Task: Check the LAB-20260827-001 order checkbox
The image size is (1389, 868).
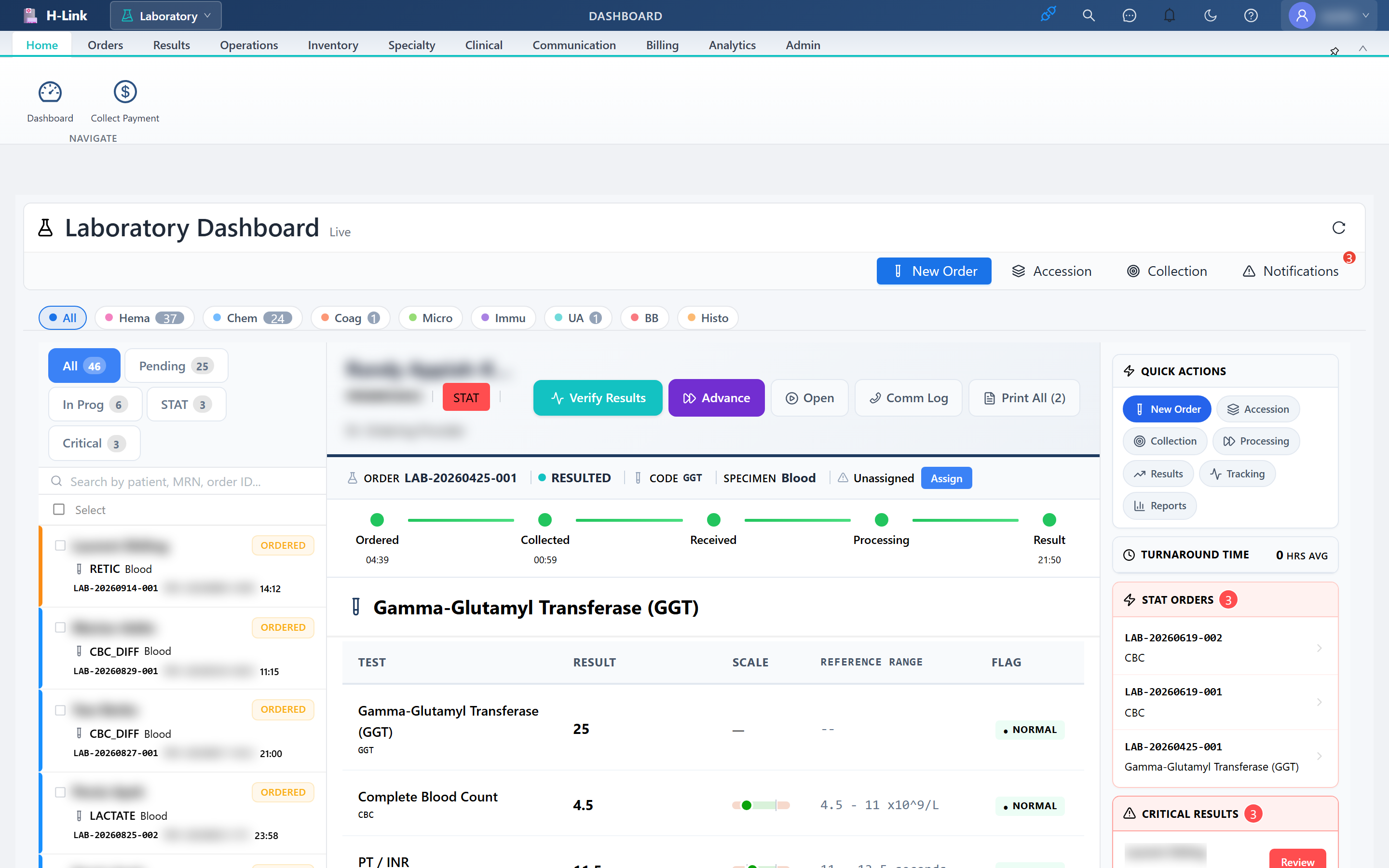Action: pyautogui.click(x=60, y=710)
